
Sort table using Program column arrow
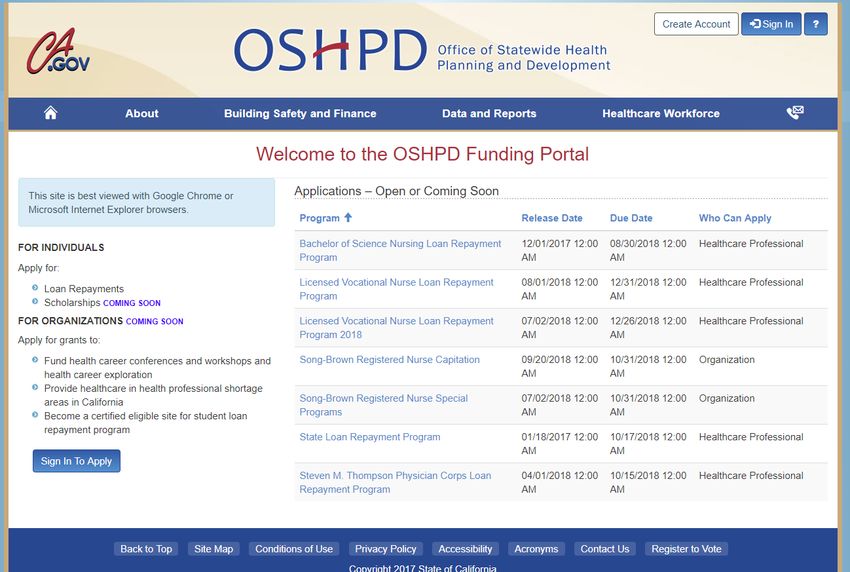[x=348, y=217]
